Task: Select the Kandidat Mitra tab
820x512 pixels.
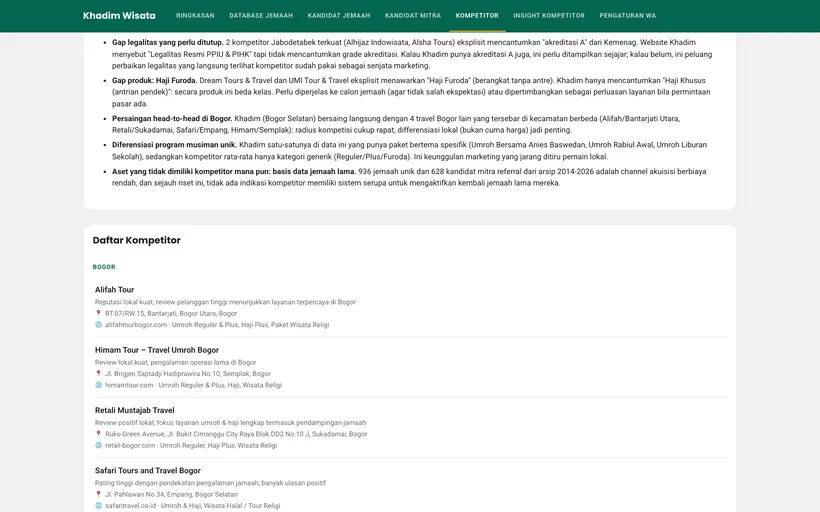Action: (413, 16)
